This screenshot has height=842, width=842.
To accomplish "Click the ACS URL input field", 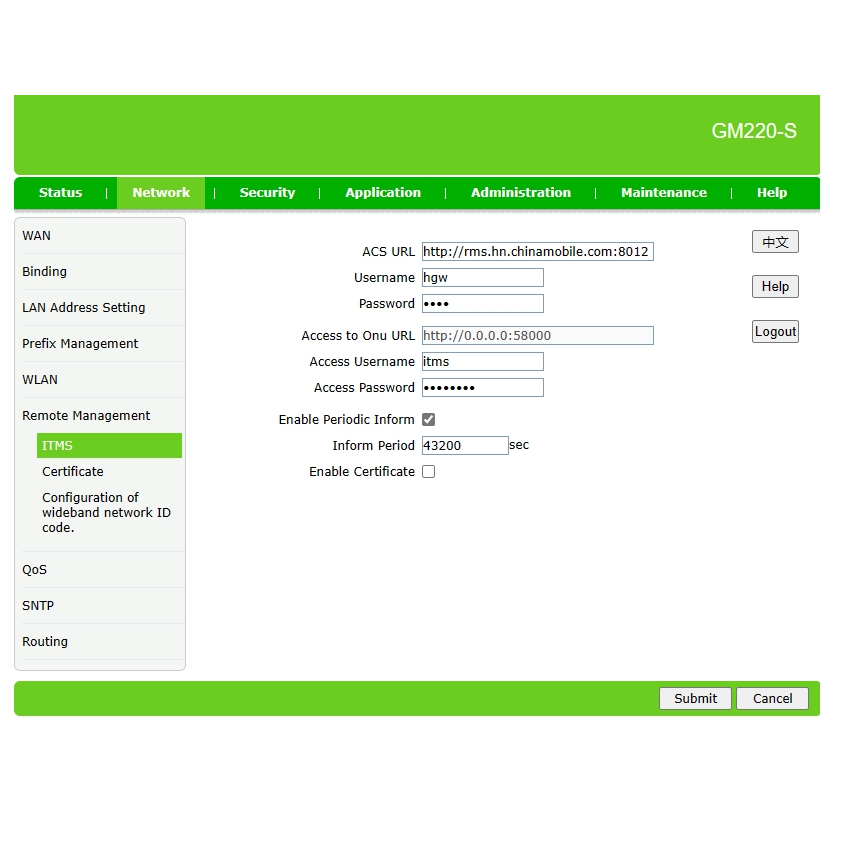I will [x=537, y=252].
